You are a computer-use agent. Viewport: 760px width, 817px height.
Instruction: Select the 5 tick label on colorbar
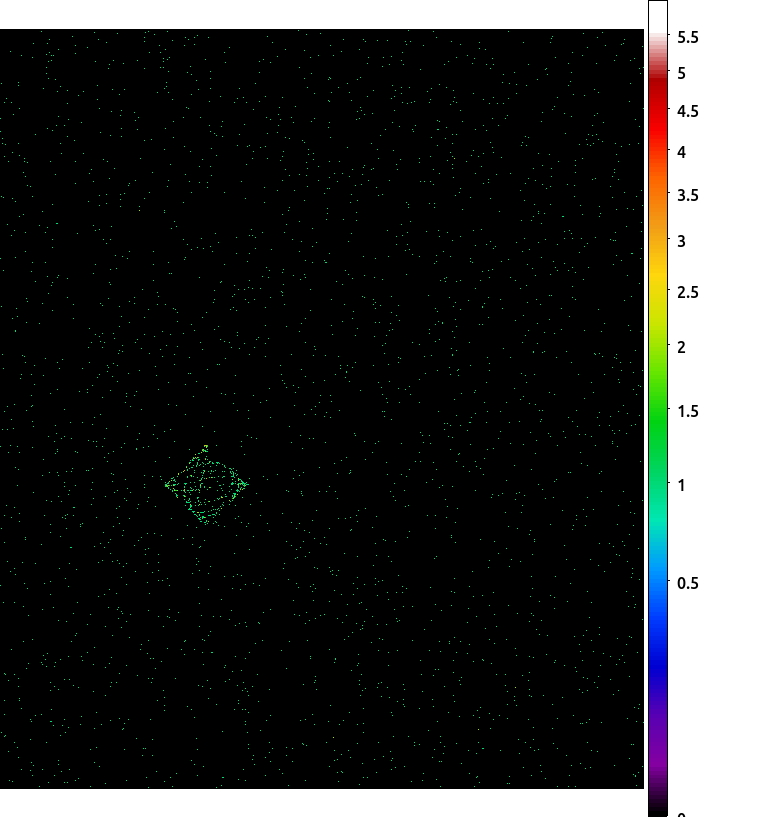pyautogui.click(x=681, y=73)
